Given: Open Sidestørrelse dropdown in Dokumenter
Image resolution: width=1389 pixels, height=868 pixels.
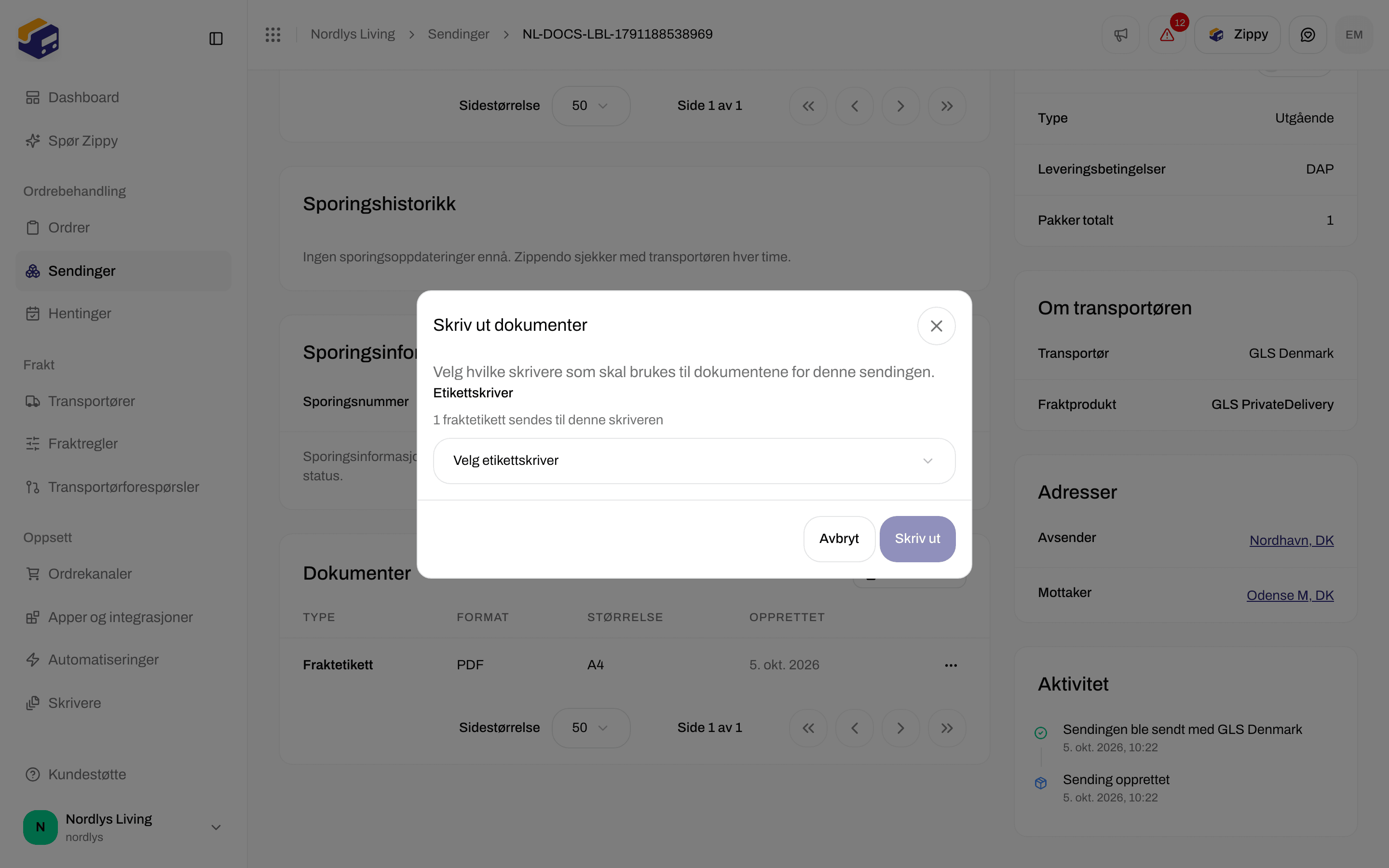Looking at the screenshot, I should tap(591, 727).
